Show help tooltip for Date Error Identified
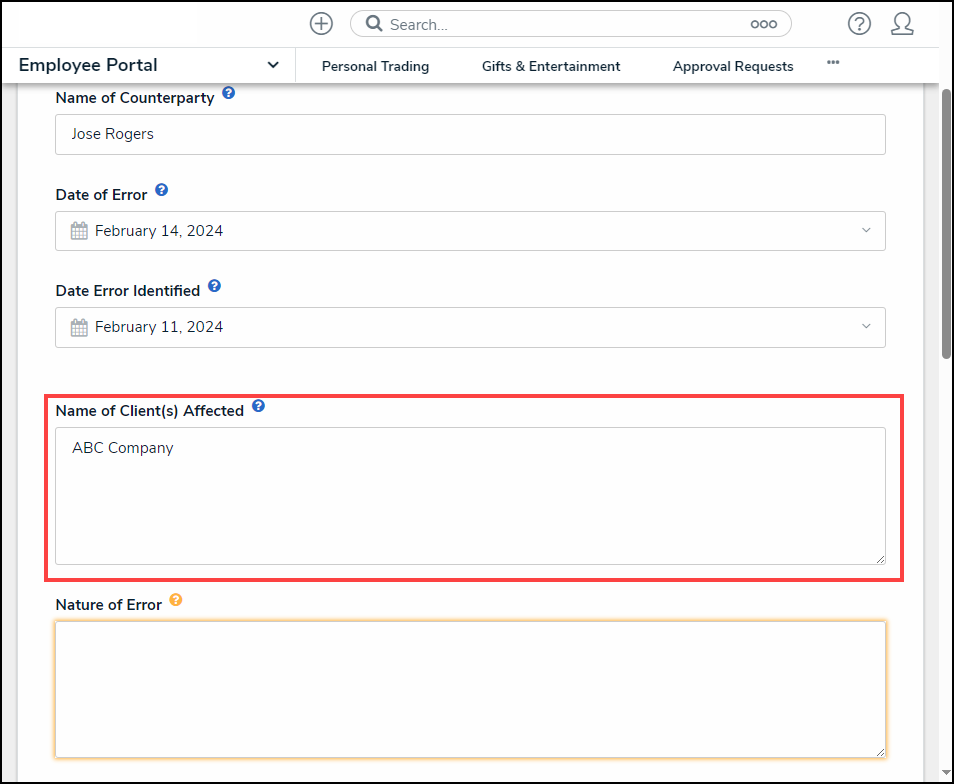The image size is (954, 784). pyautogui.click(x=214, y=286)
